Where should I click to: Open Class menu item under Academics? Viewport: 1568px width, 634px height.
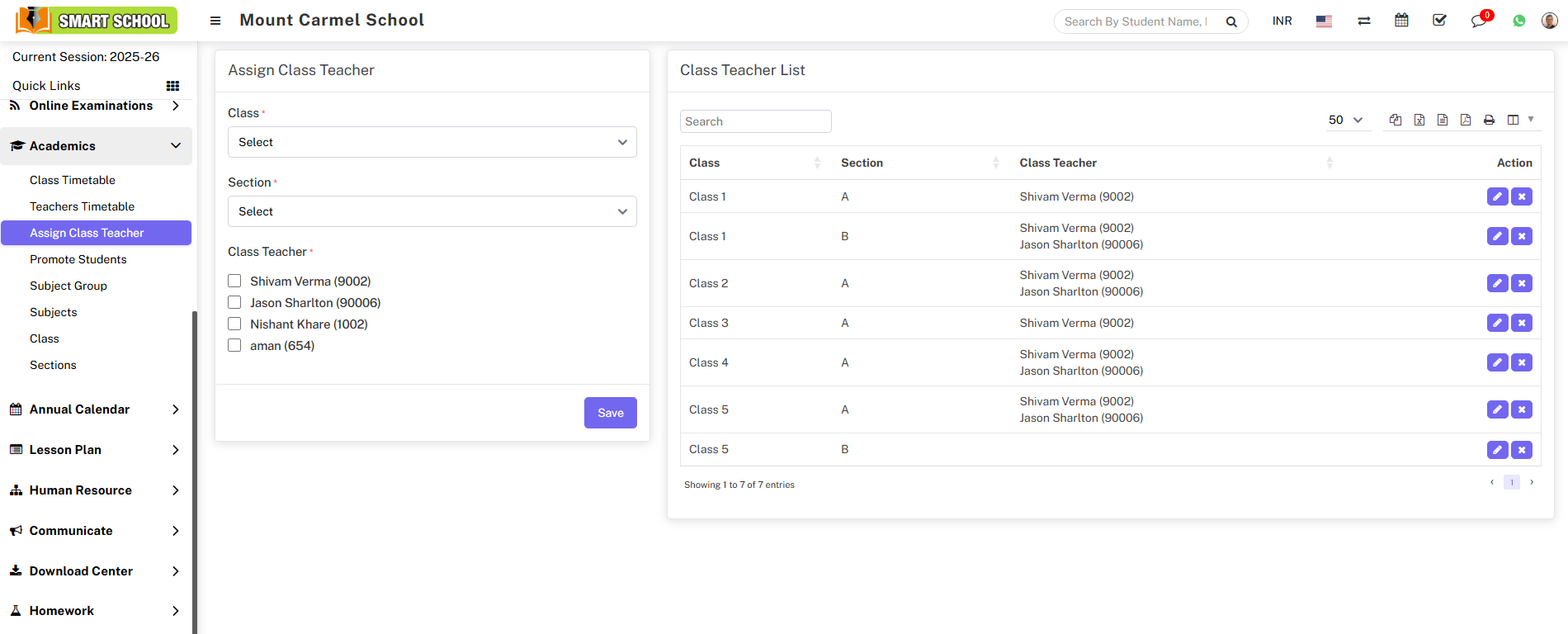click(x=45, y=338)
